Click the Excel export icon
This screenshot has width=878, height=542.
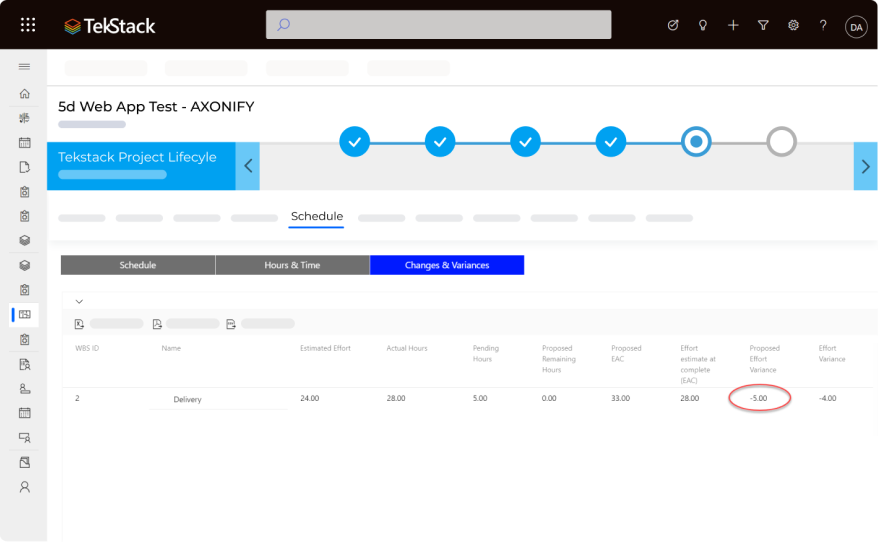pyautogui.click(x=79, y=324)
